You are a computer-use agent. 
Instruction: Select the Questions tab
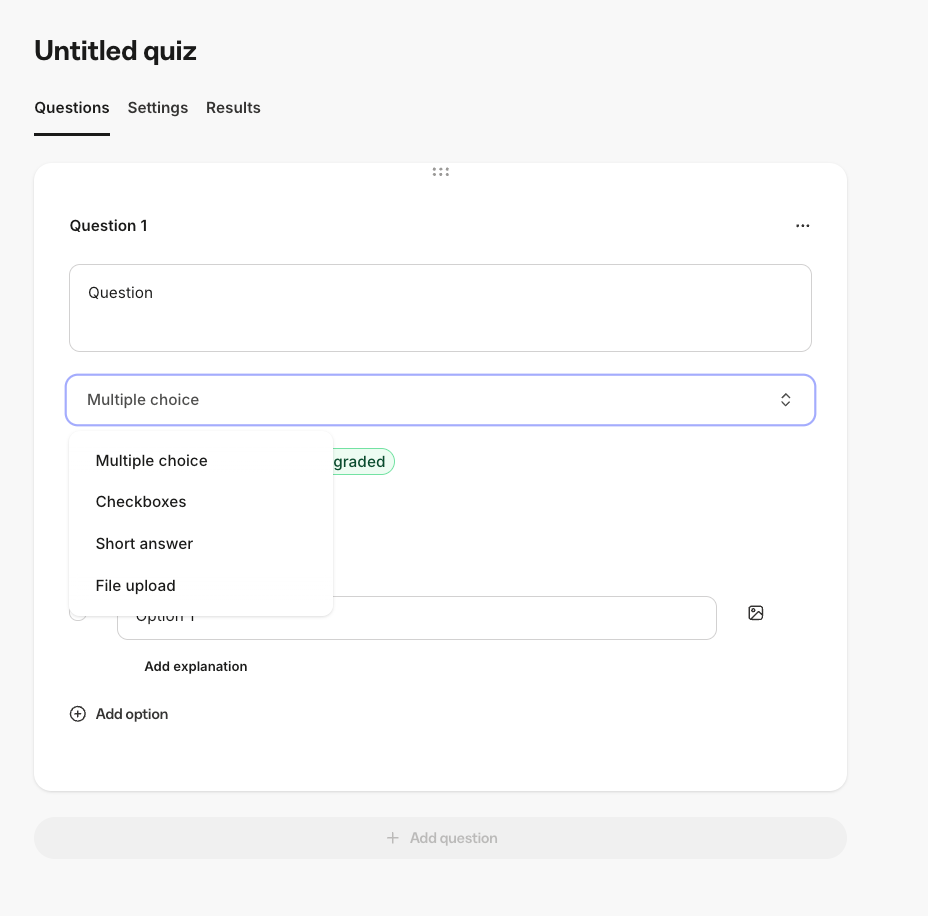tap(72, 108)
